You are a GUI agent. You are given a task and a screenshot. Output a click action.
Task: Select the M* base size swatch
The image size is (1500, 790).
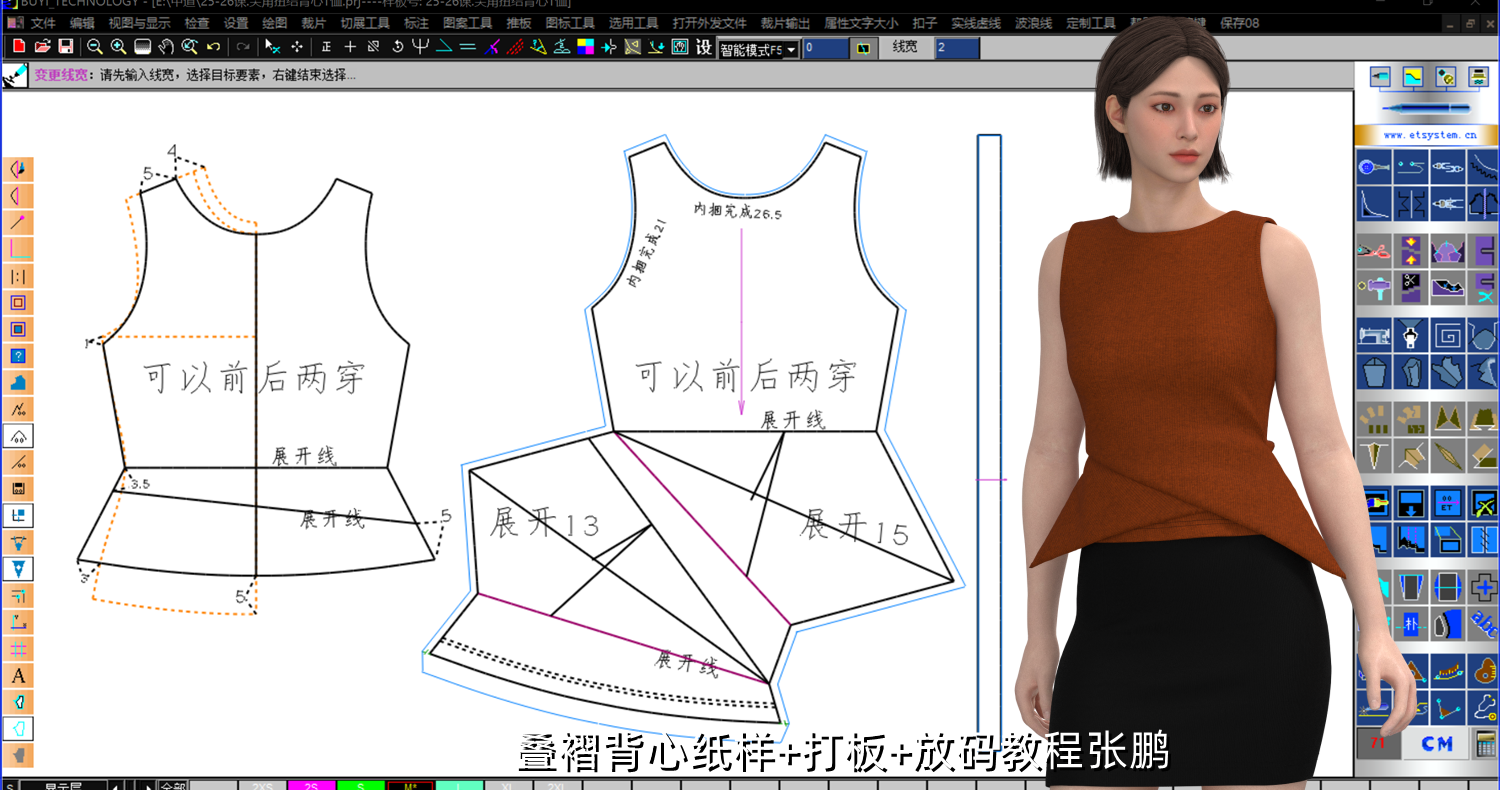tap(409, 785)
